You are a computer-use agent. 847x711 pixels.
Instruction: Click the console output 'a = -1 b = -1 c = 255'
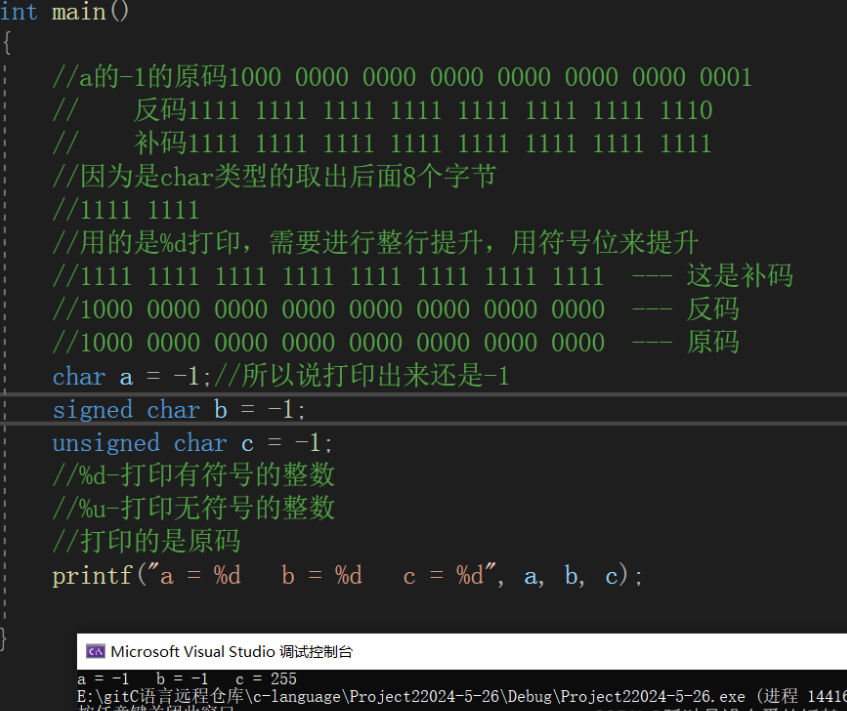tap(187, 679)
